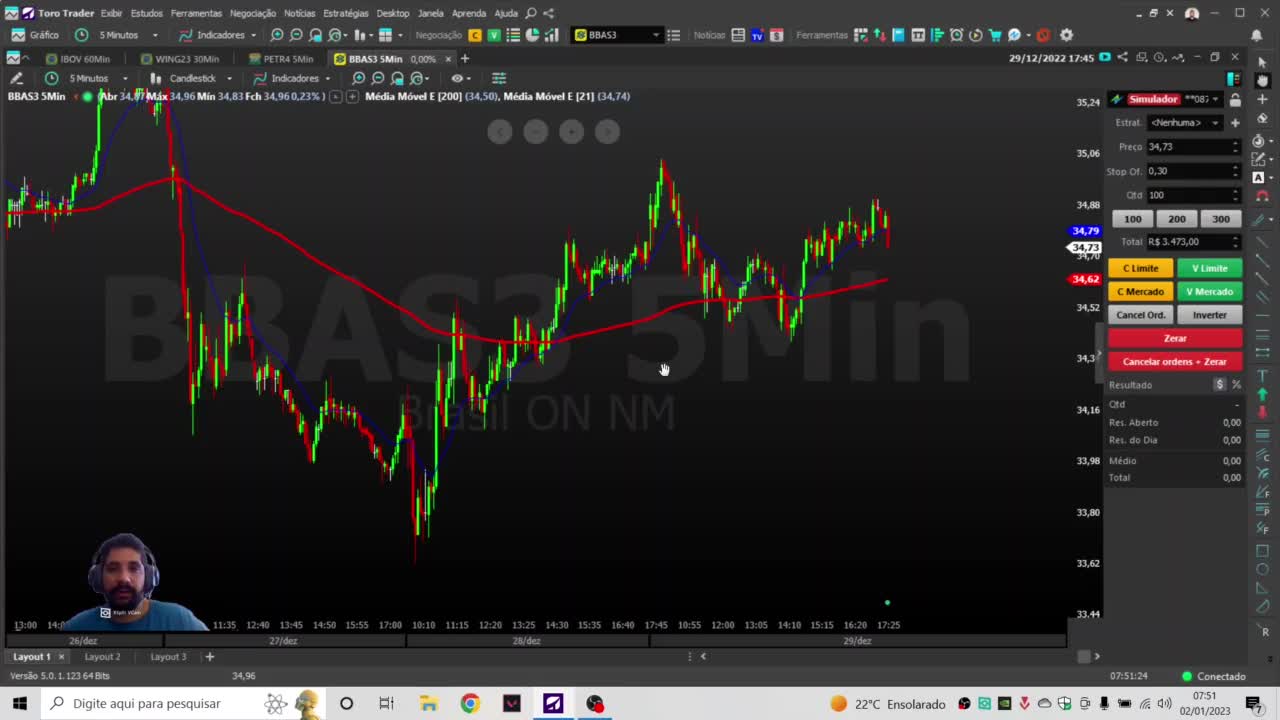Open the Estudos menu
This screenshot has width=1280, height=720.
pos(146,13)
